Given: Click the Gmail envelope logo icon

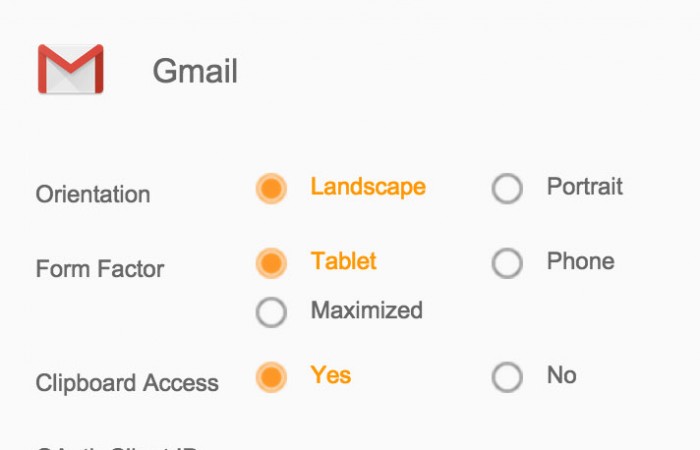Looking at the screenshot, I should 70,70.
